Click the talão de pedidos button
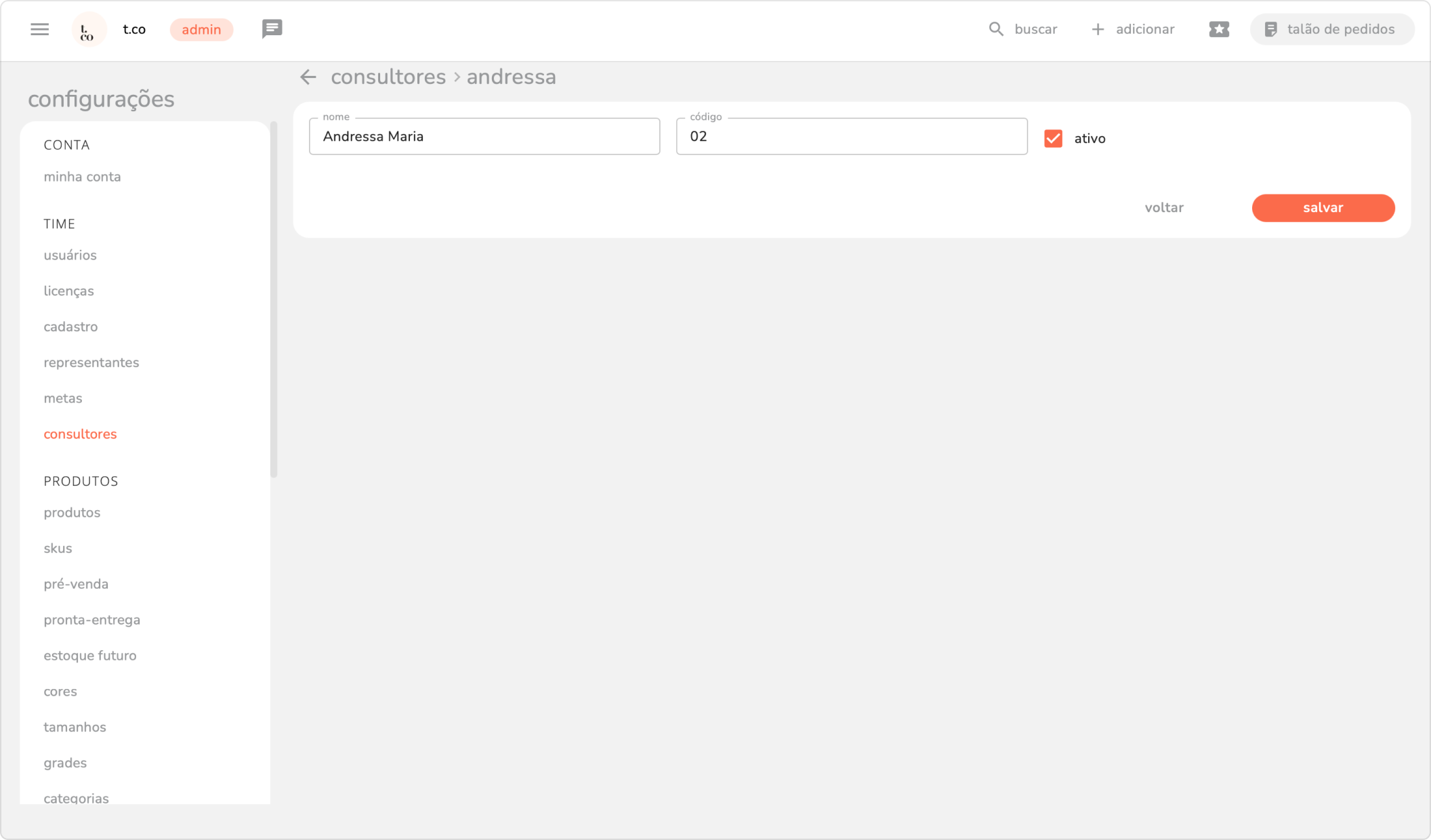This screenshot has width=1431, height=840. (x=1331, y=29)
